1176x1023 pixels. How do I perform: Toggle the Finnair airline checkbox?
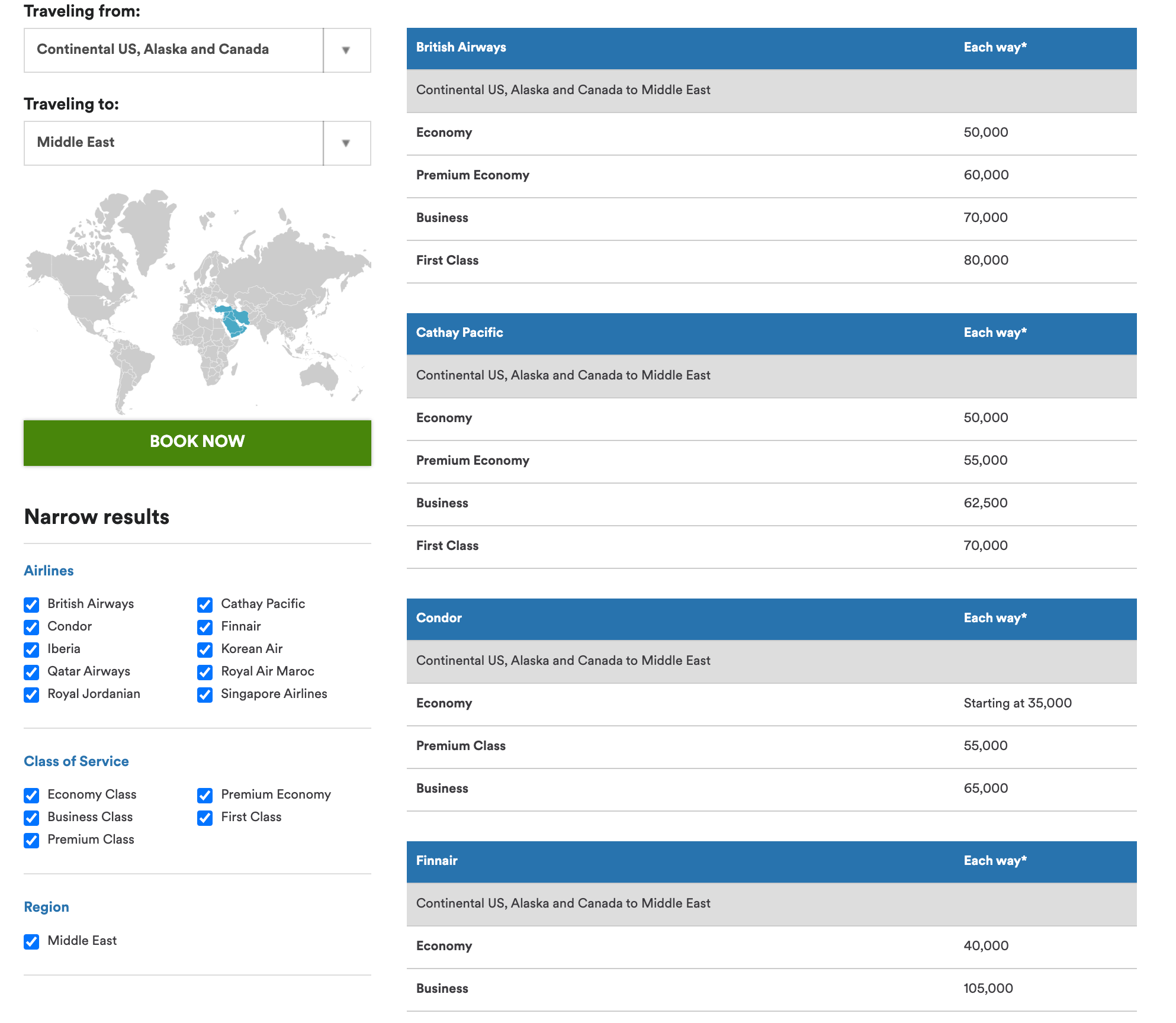click(x=205, y=627)
